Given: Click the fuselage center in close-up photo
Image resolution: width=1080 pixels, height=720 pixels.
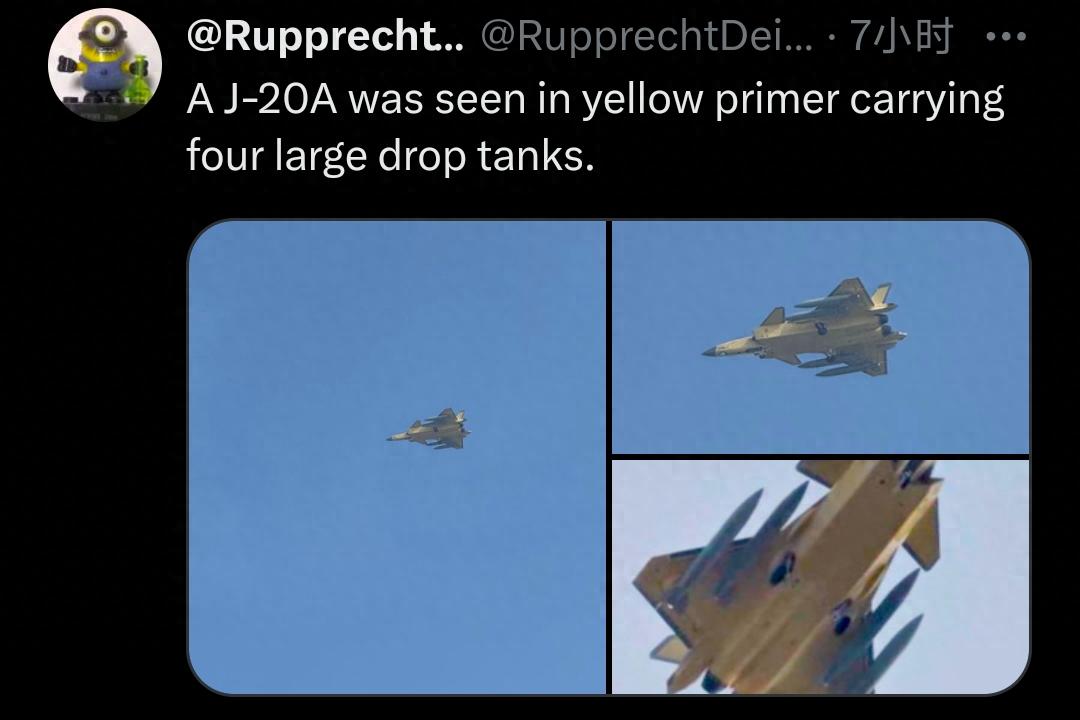Looking at the screenshot, I should (813, 572).
